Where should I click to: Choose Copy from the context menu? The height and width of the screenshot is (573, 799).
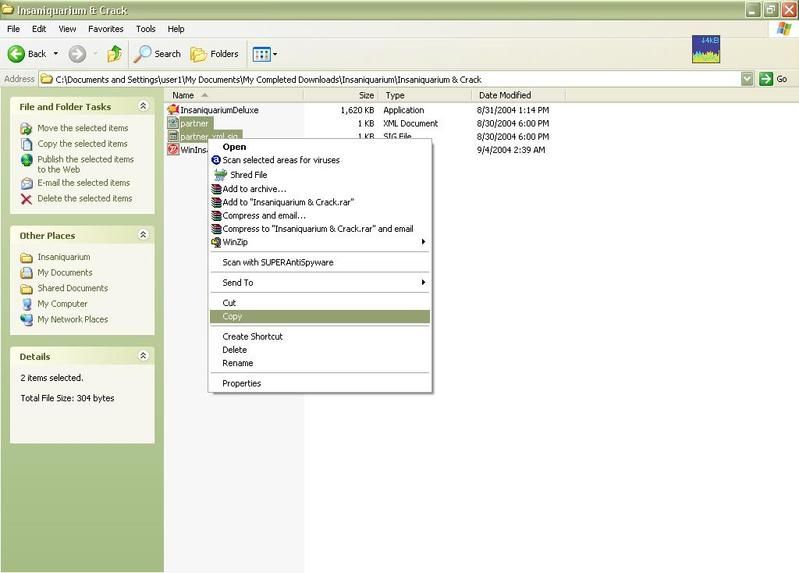coord(232,316)
